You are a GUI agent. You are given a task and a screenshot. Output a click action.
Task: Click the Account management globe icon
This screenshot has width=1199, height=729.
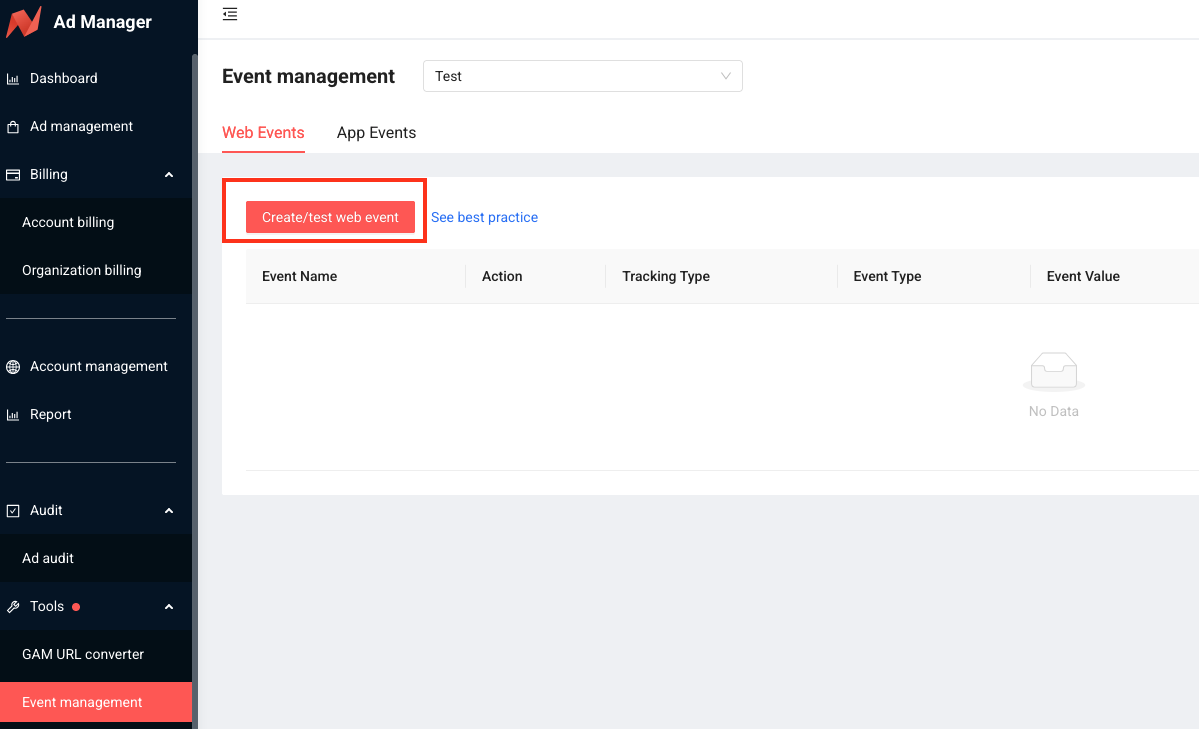point(13,367)
